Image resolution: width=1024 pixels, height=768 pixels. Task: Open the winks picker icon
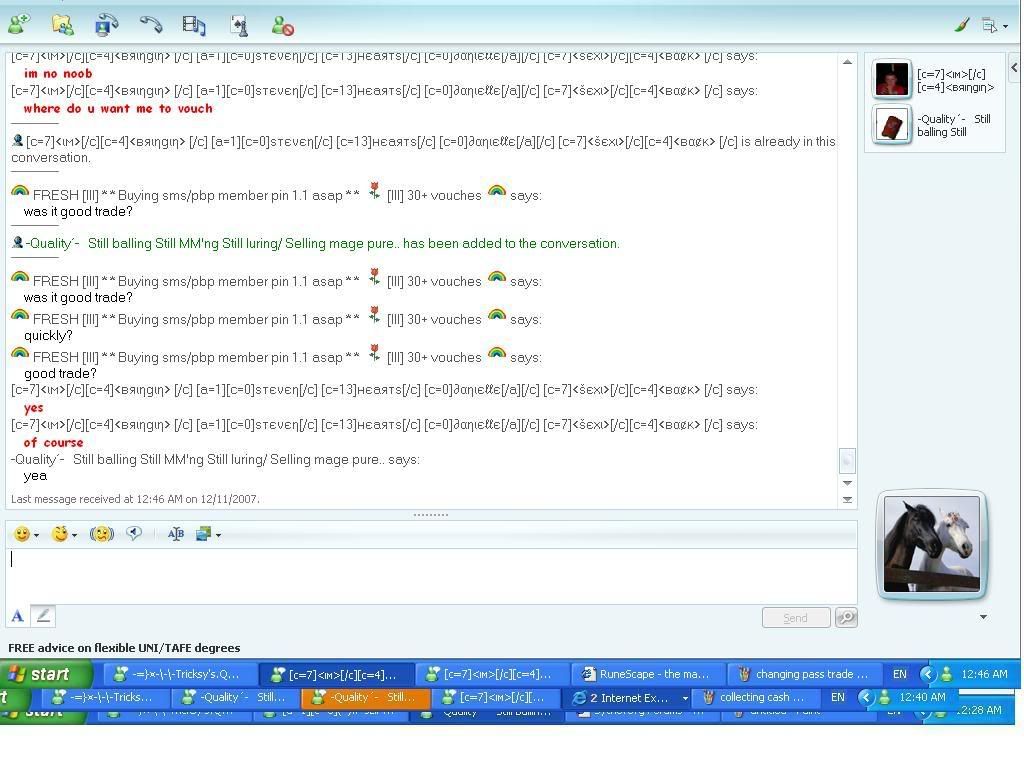pos(60,534)
